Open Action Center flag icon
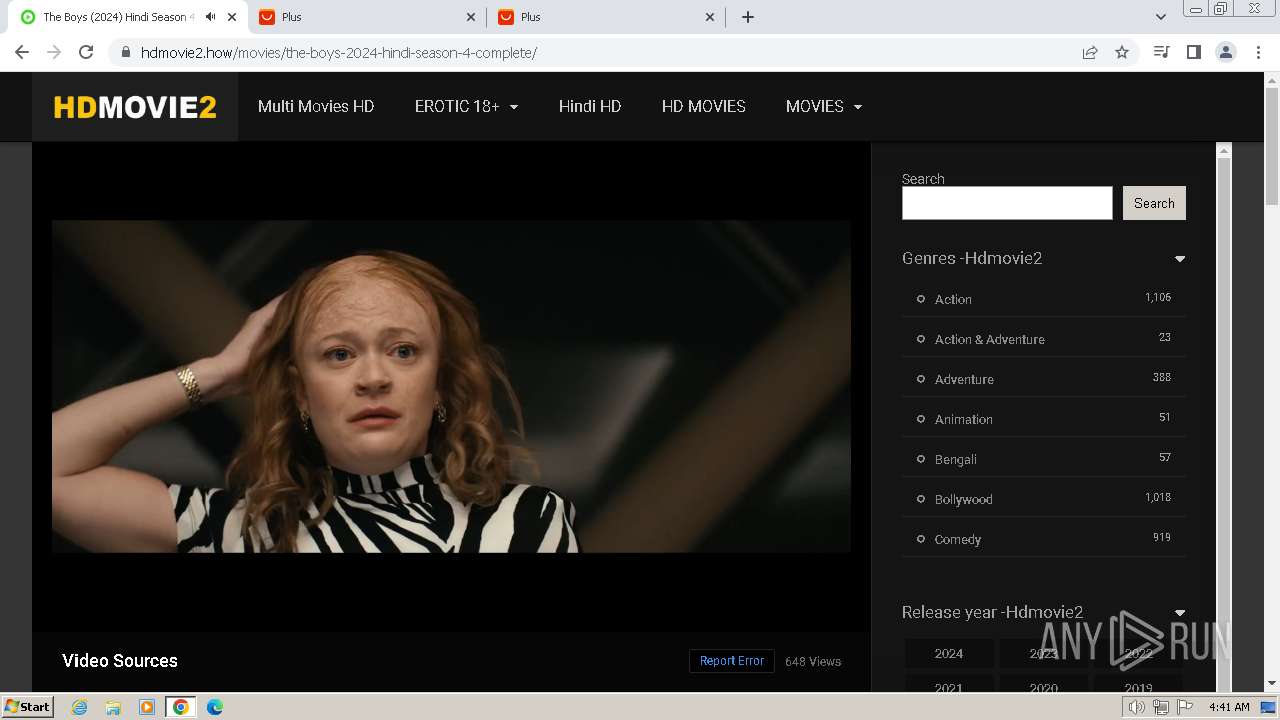The width and height of the screenshot is (1280, 720). 1185,707
